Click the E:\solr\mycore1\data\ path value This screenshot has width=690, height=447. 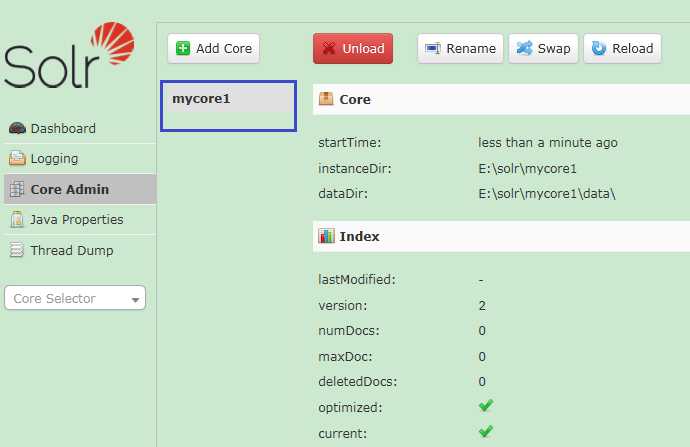[547, 194]
